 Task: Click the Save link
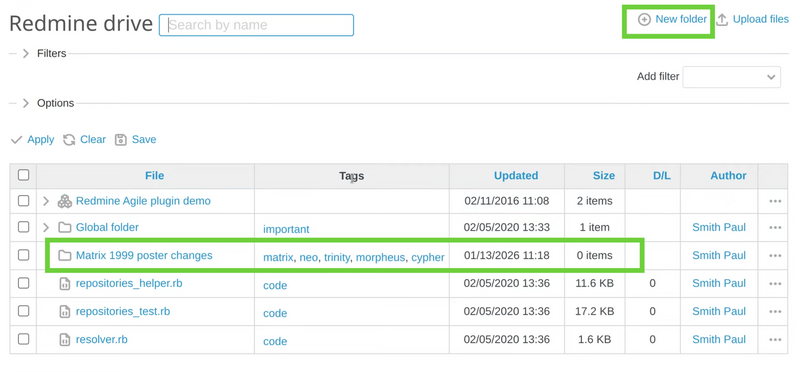pos(144,140)
